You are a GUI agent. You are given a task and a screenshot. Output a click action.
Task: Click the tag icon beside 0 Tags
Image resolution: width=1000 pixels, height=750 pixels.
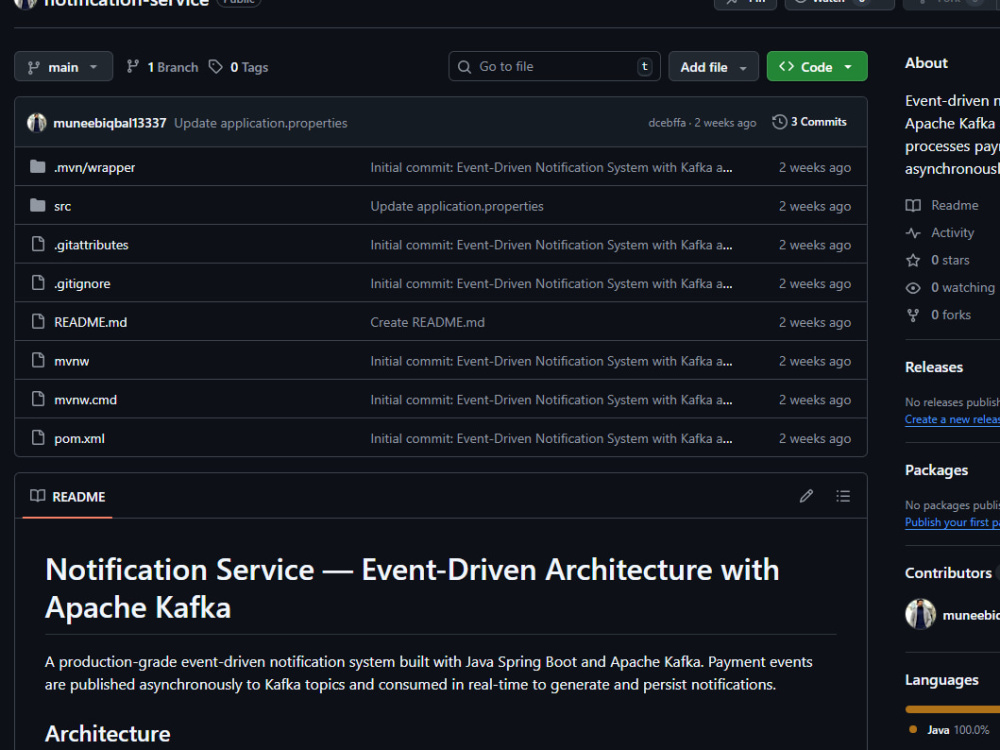216,66
